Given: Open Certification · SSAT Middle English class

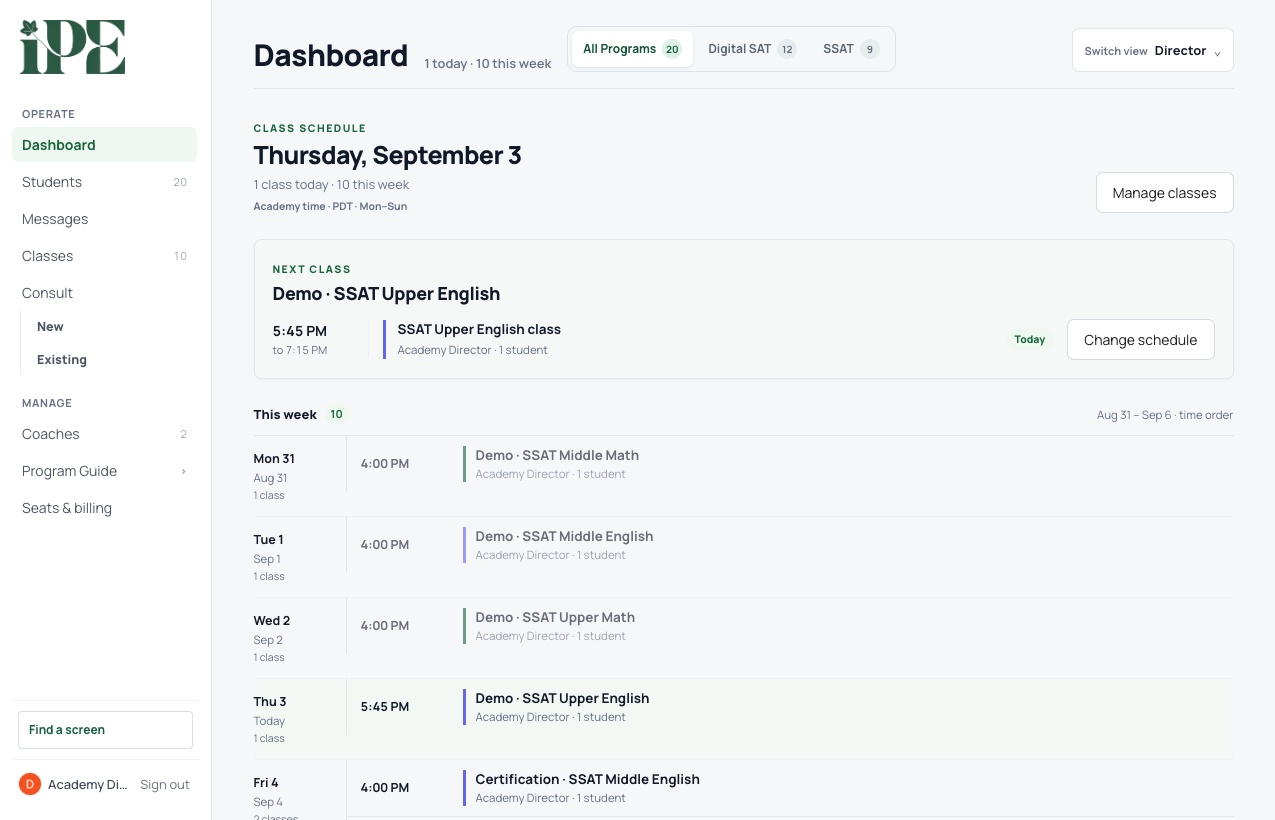Looking at the screenshot, I should tap(587, 779).
